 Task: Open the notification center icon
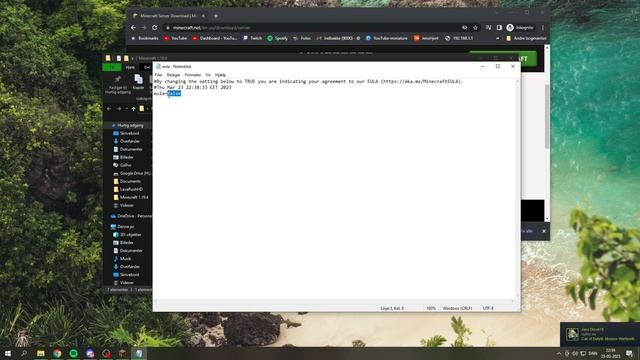click(629, 353)
